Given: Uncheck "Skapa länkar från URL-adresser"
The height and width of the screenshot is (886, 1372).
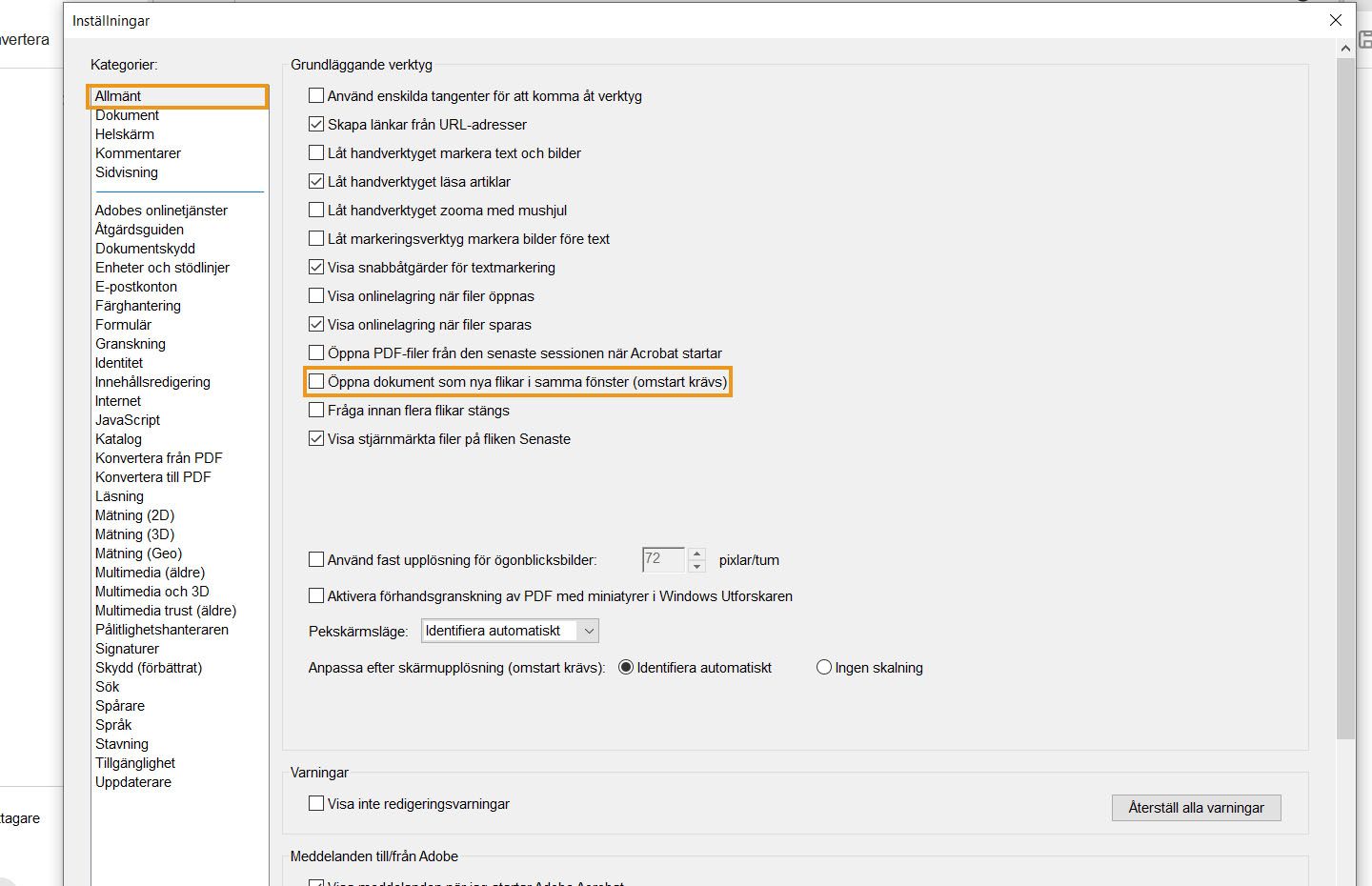Looking at the screenshot, I should pos(316,124).
